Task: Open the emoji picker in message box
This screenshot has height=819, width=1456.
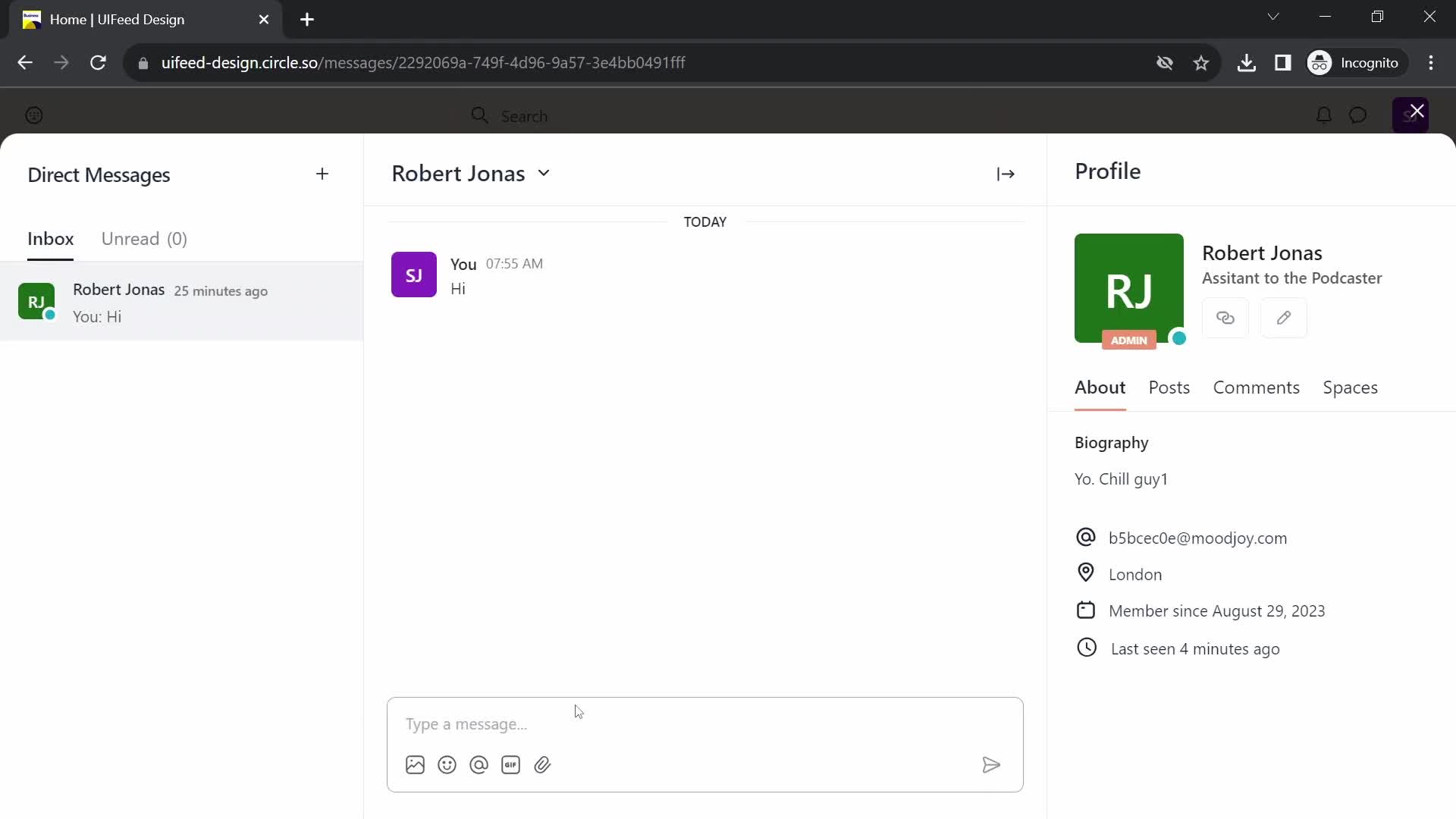Action: [447, 765]
